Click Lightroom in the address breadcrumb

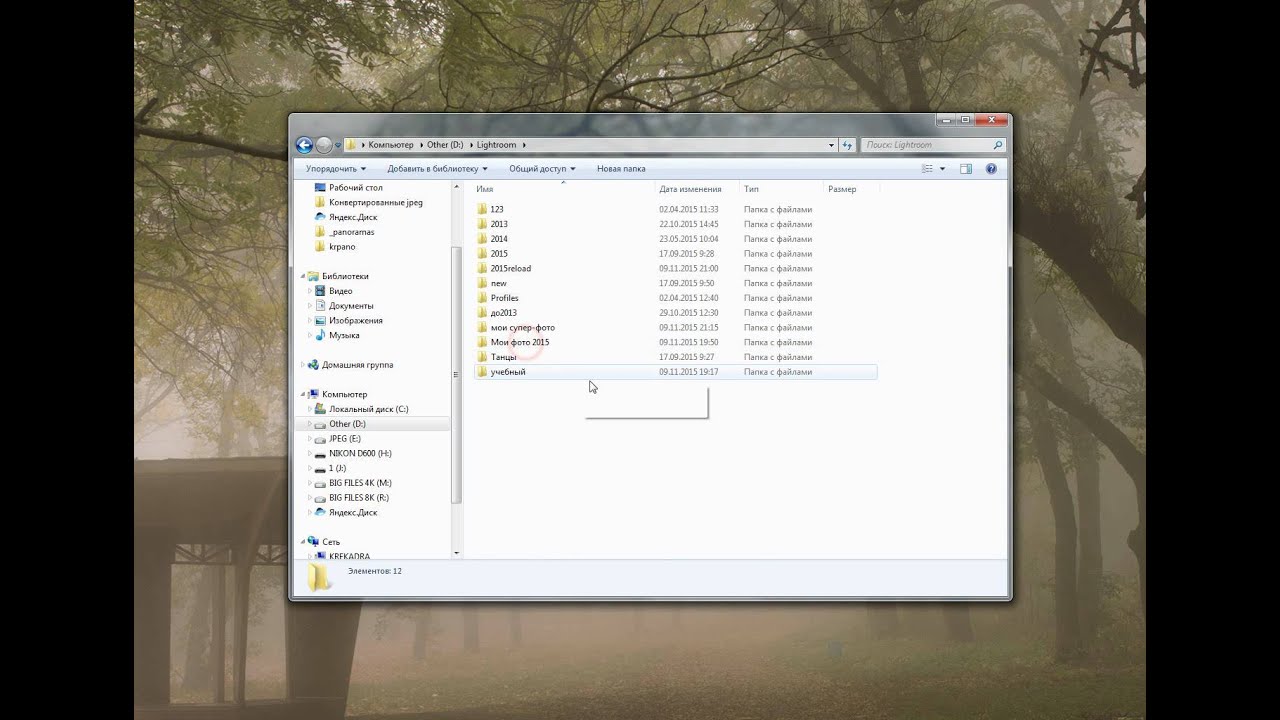(495, 145)
